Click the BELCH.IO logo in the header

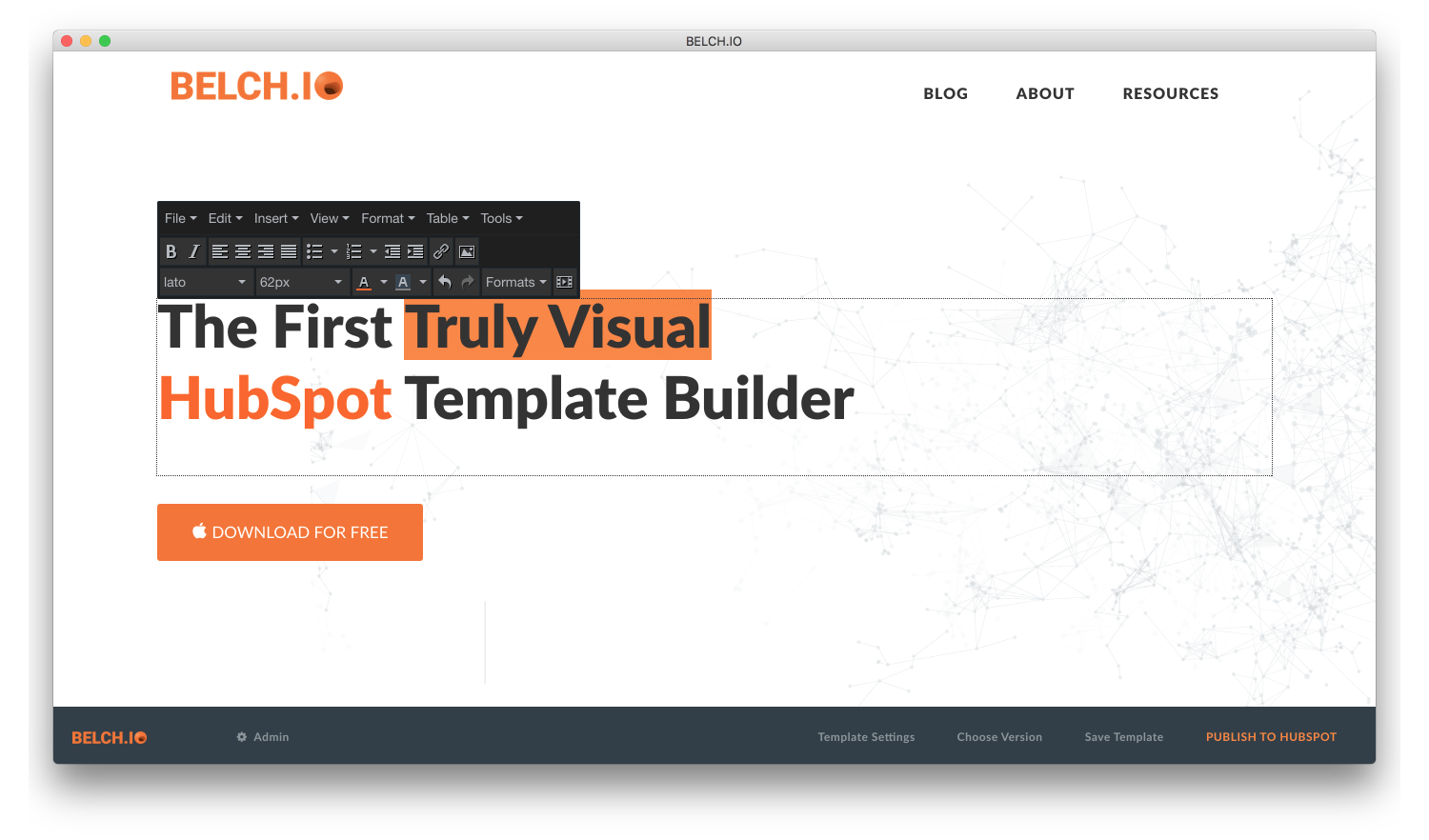coord(256,86)
